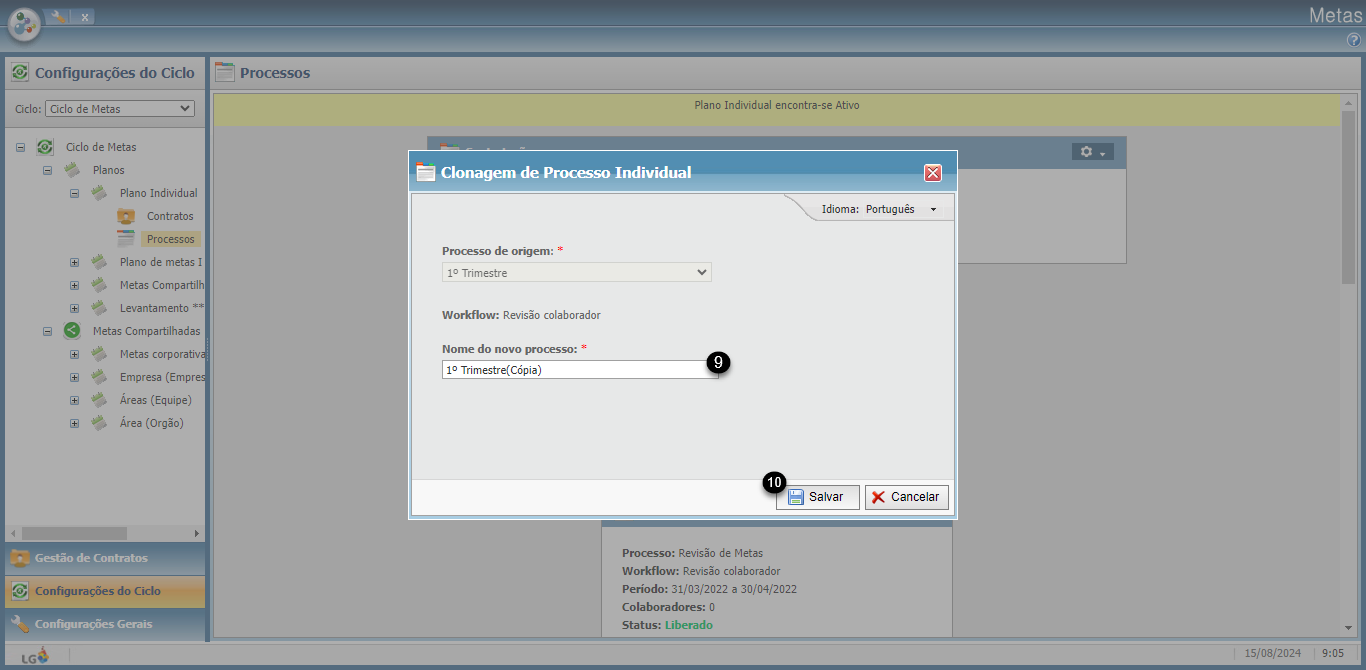Click the Clonagem dialog title icon
This screenshot has height=670, width=1366.
[x=426, y=172]
